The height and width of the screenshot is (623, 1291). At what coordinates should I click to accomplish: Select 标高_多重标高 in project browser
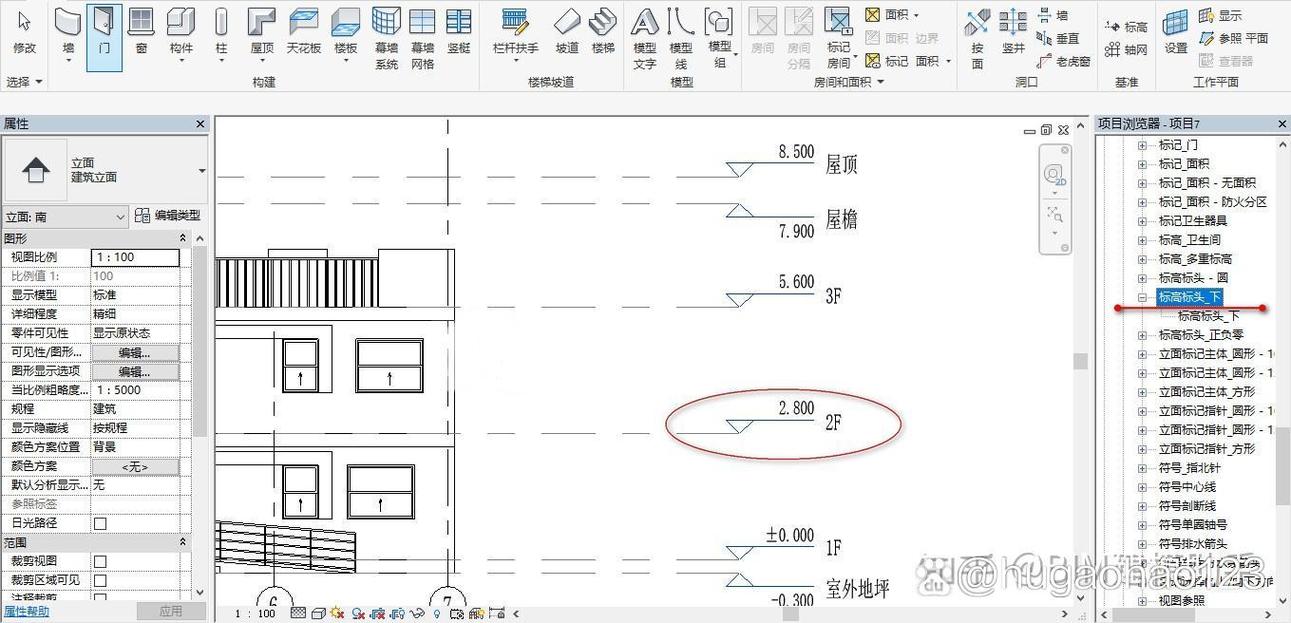1195,259
